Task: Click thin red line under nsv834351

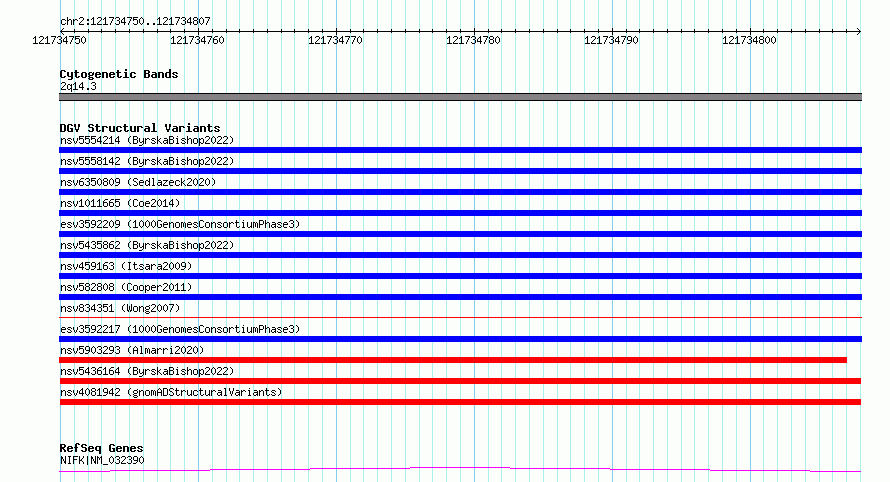Action: coord(460,317)
